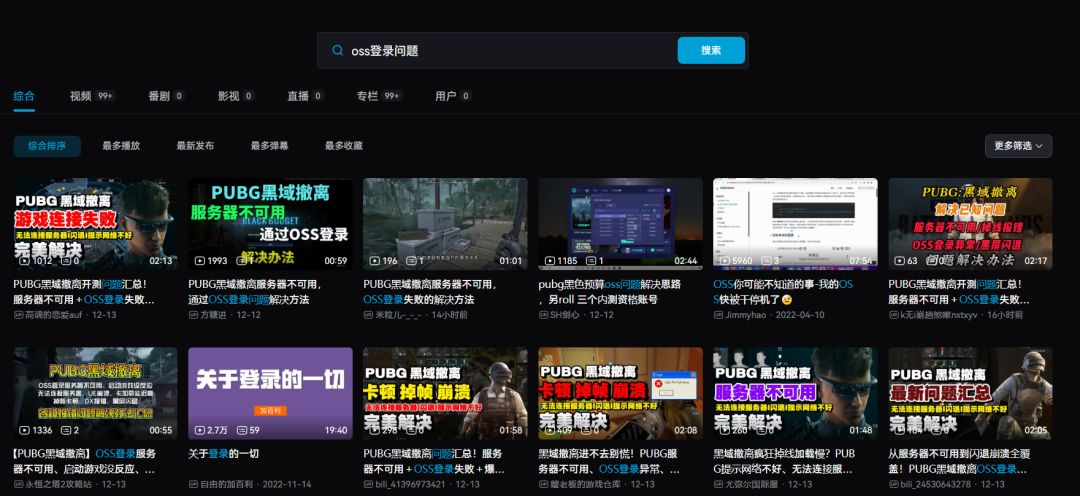Open title 从服务器不可用到闪退崩溃全覆盖
Viewport: 1080px width, 496px height.
pyautogui.click(x=959, y=462)
